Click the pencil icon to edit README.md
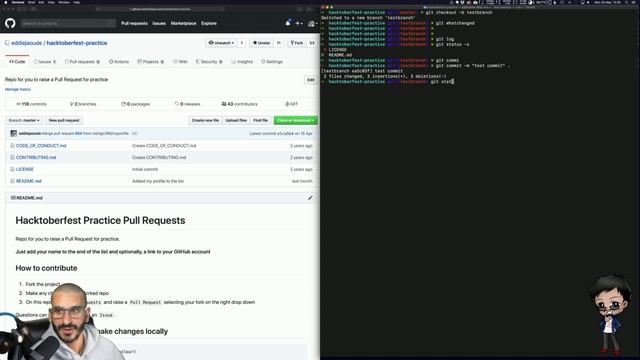 point(310,198)
